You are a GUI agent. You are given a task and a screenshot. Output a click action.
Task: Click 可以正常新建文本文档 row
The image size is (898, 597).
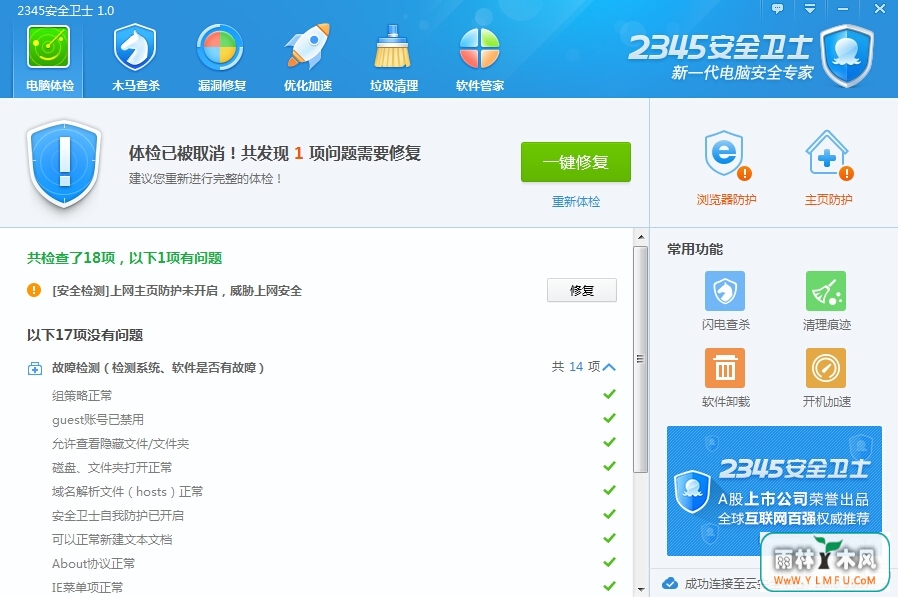coord(334,539)
